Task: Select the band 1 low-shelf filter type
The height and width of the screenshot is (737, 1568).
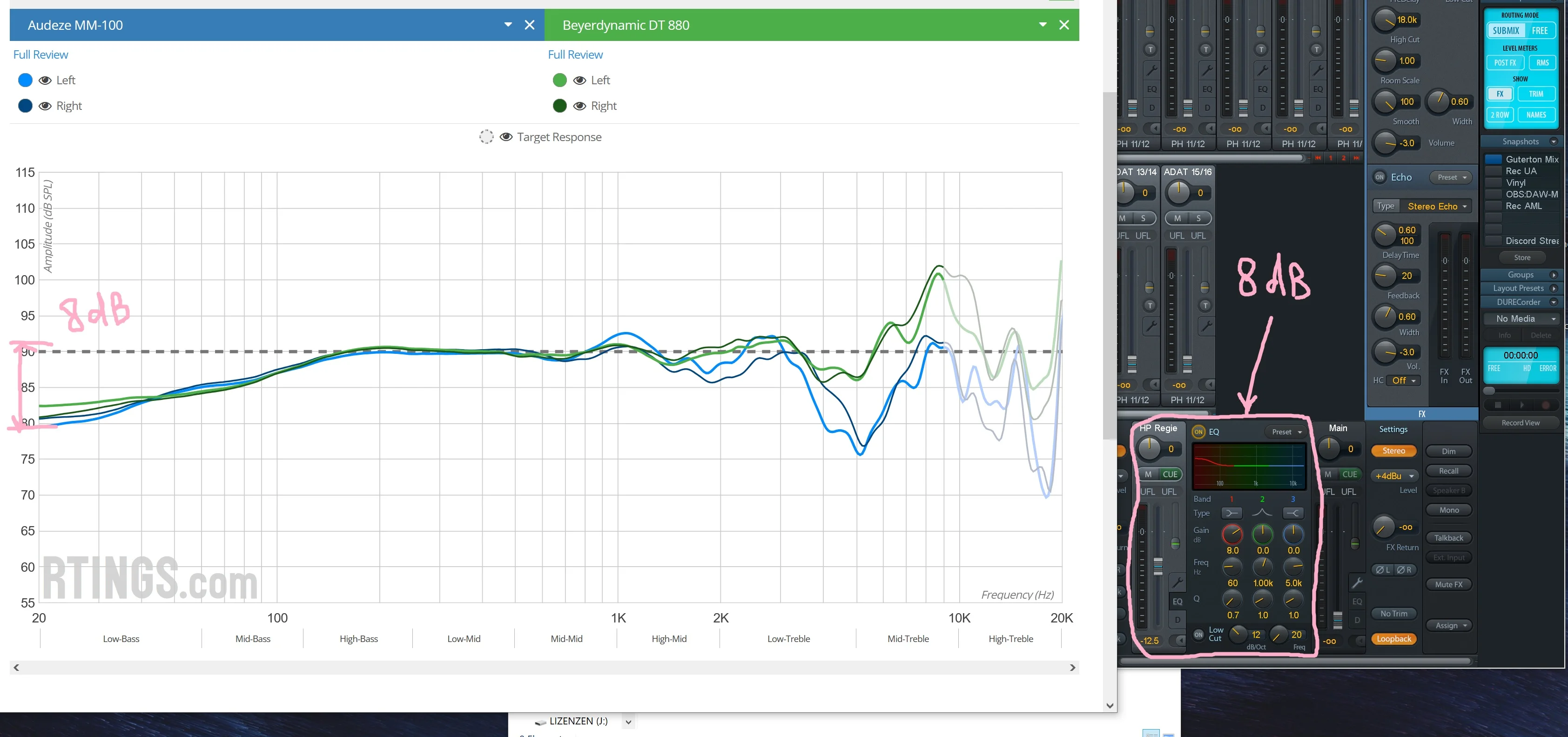Action: point(1232,513)
